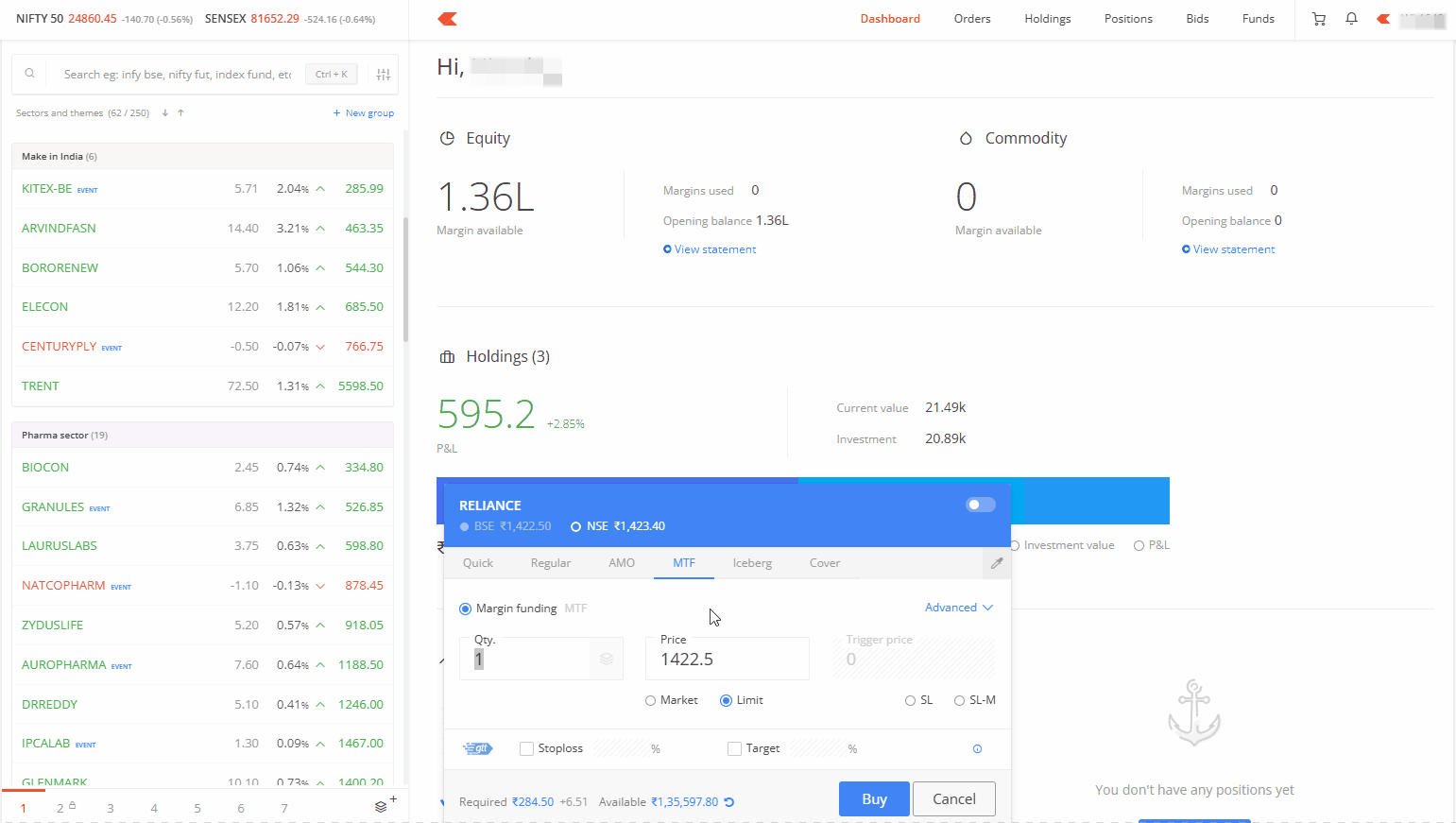Collapse the Make in India group header
The width and height of the screenshot is (1456, 823).
(x=202, y=157)
